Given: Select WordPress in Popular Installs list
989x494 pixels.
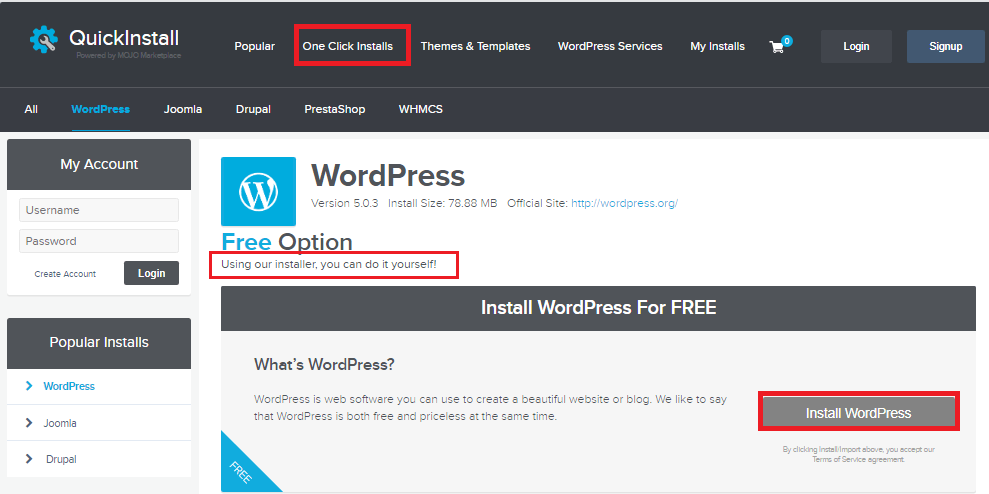Looking at the screenshot, I should [x=69, y=386].
